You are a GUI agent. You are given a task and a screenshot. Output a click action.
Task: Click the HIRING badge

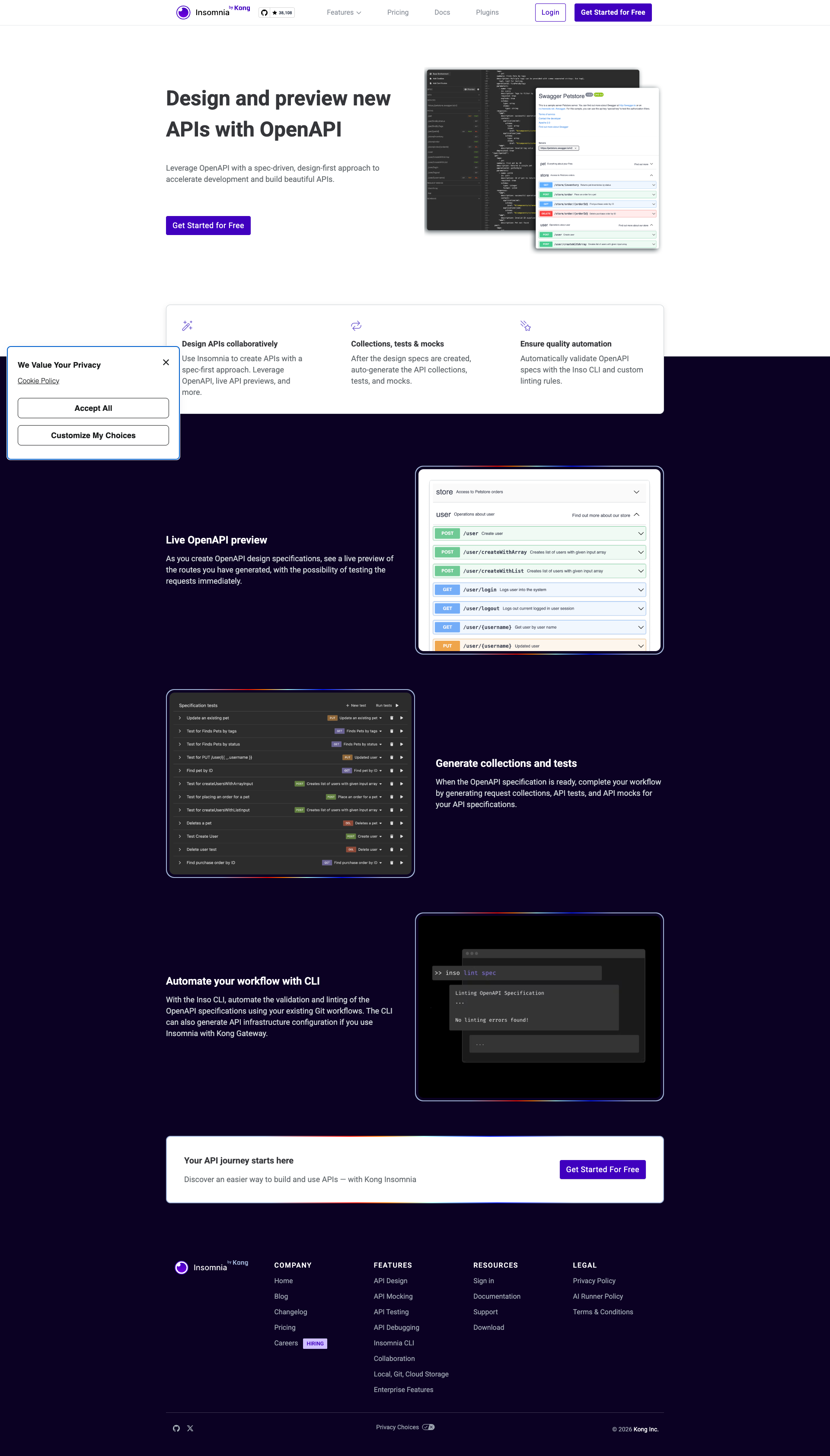tap(315, 1343)
